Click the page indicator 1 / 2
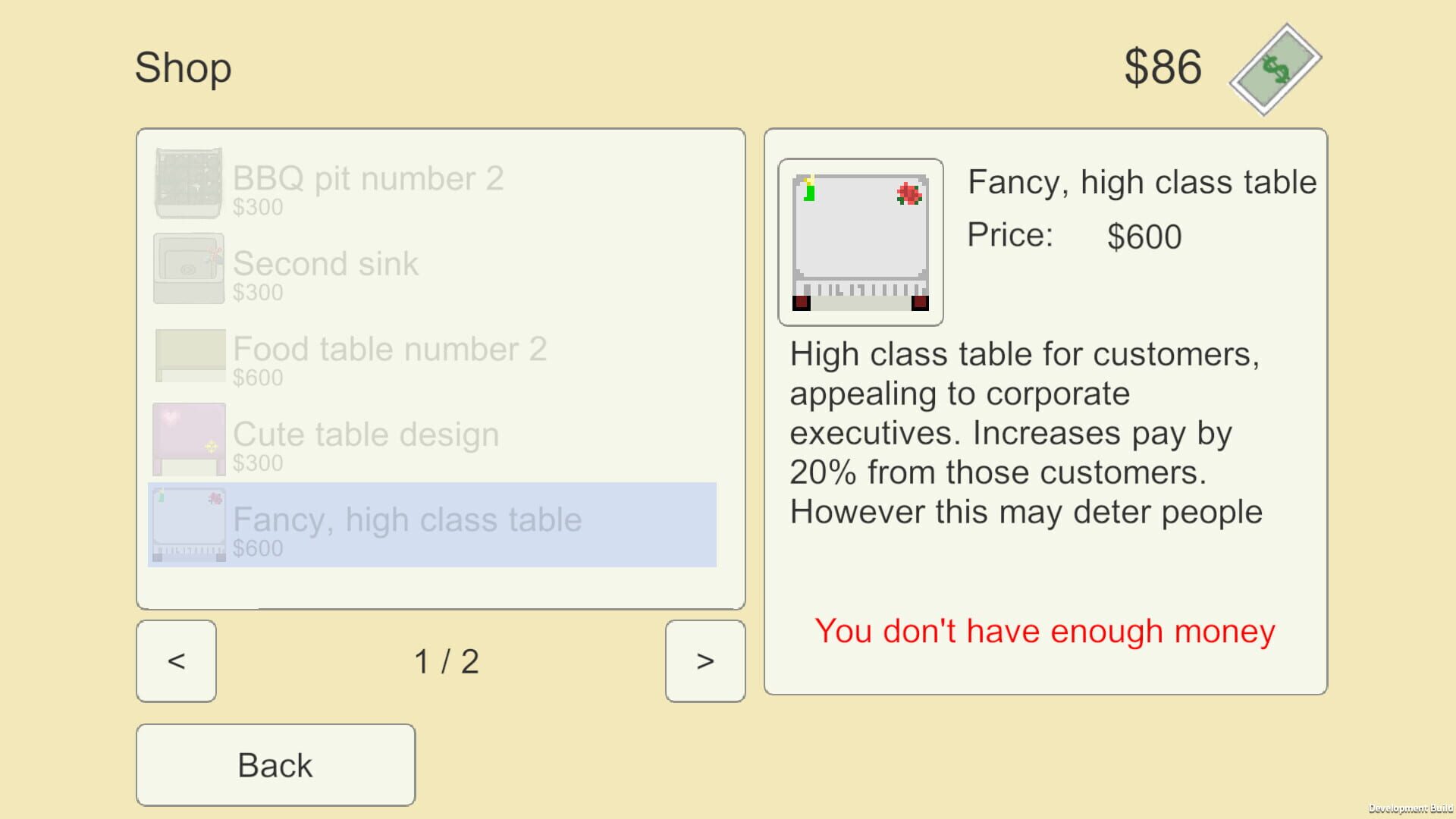The height and width of the screenshot is (819, 1456). (447, 661)
